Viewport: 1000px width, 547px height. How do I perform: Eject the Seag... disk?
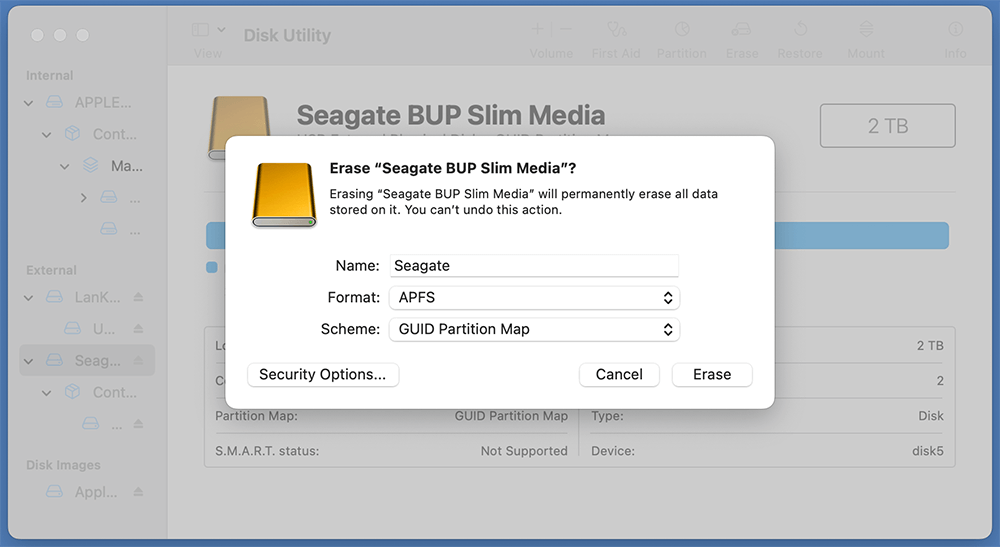pyautogui.click(x=138, y=361)
